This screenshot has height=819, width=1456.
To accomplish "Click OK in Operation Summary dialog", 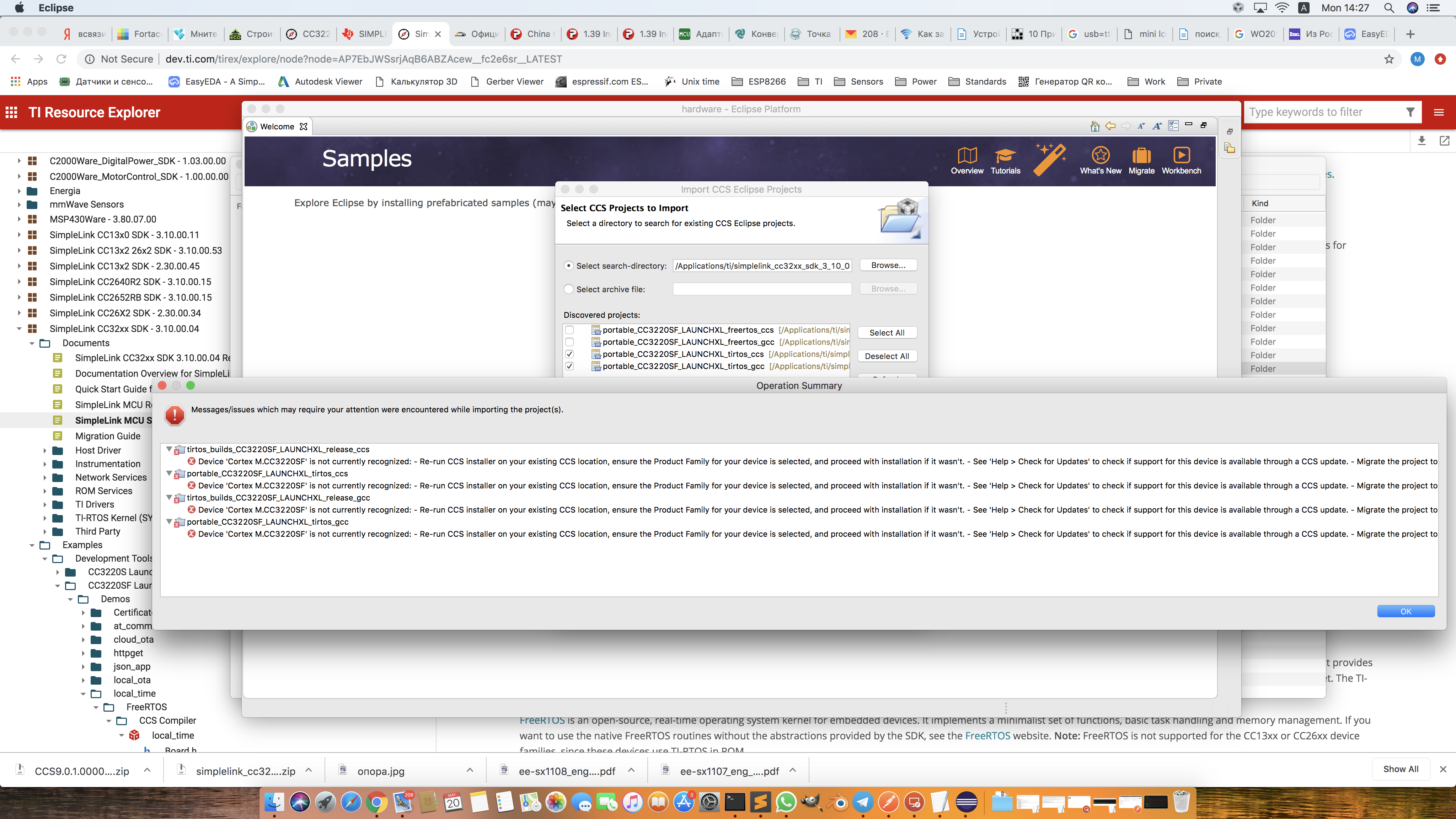I will (x=1406, y=611).
